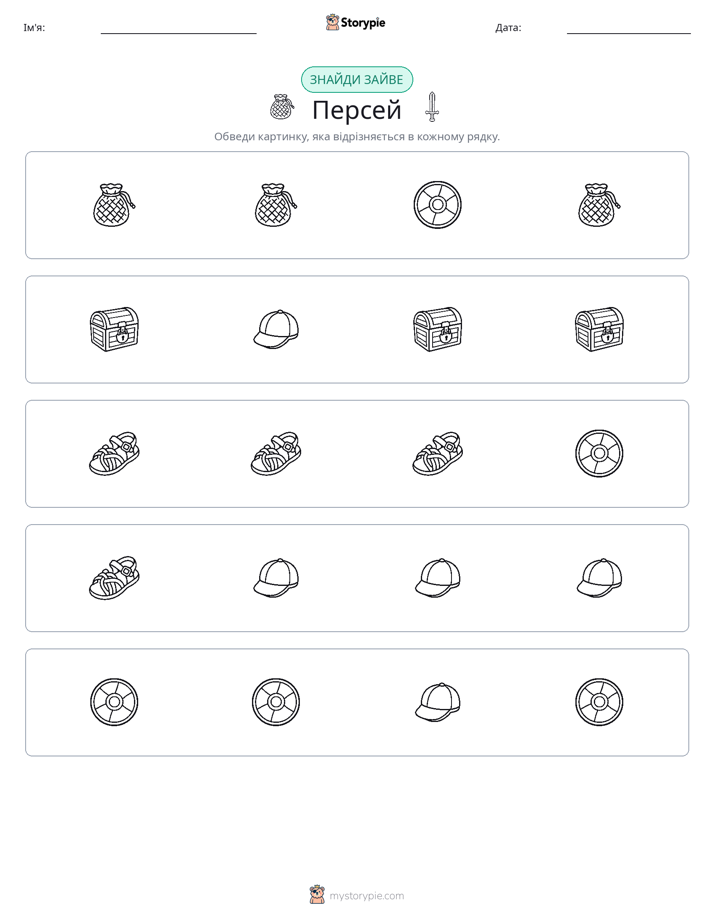The image size is (714, 924).
Task: Click the ЗНАЙДИ ЗАЙВЕ badge
Action: coord(356,80)
